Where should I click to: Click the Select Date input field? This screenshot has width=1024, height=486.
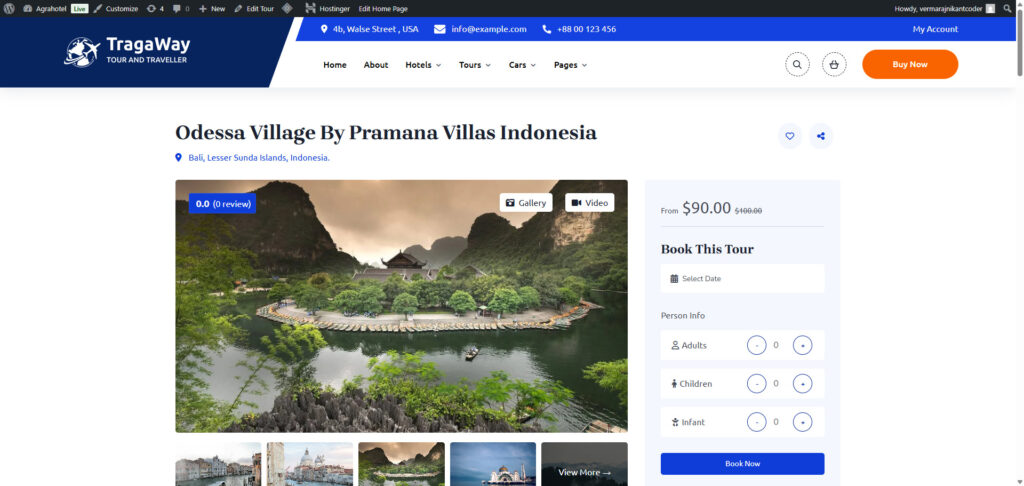click(x=743, y=278)
